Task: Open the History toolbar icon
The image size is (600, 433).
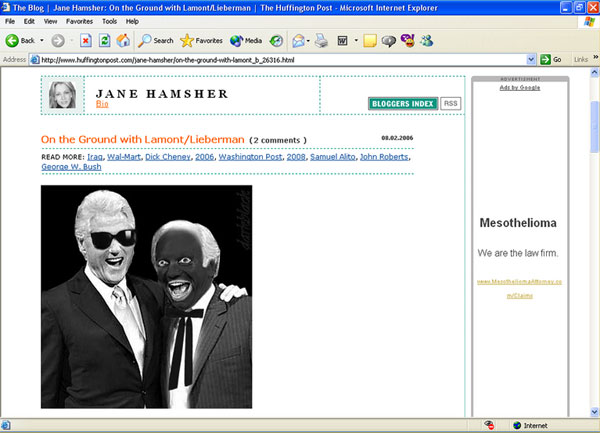Action: 276,41
